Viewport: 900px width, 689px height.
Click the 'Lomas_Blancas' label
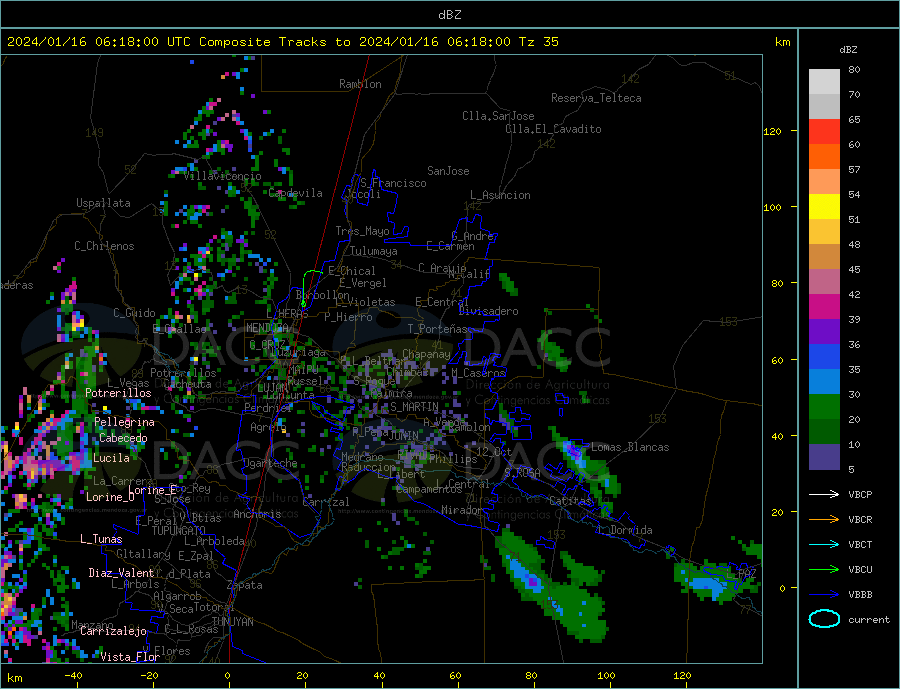(x=630, y=447)
